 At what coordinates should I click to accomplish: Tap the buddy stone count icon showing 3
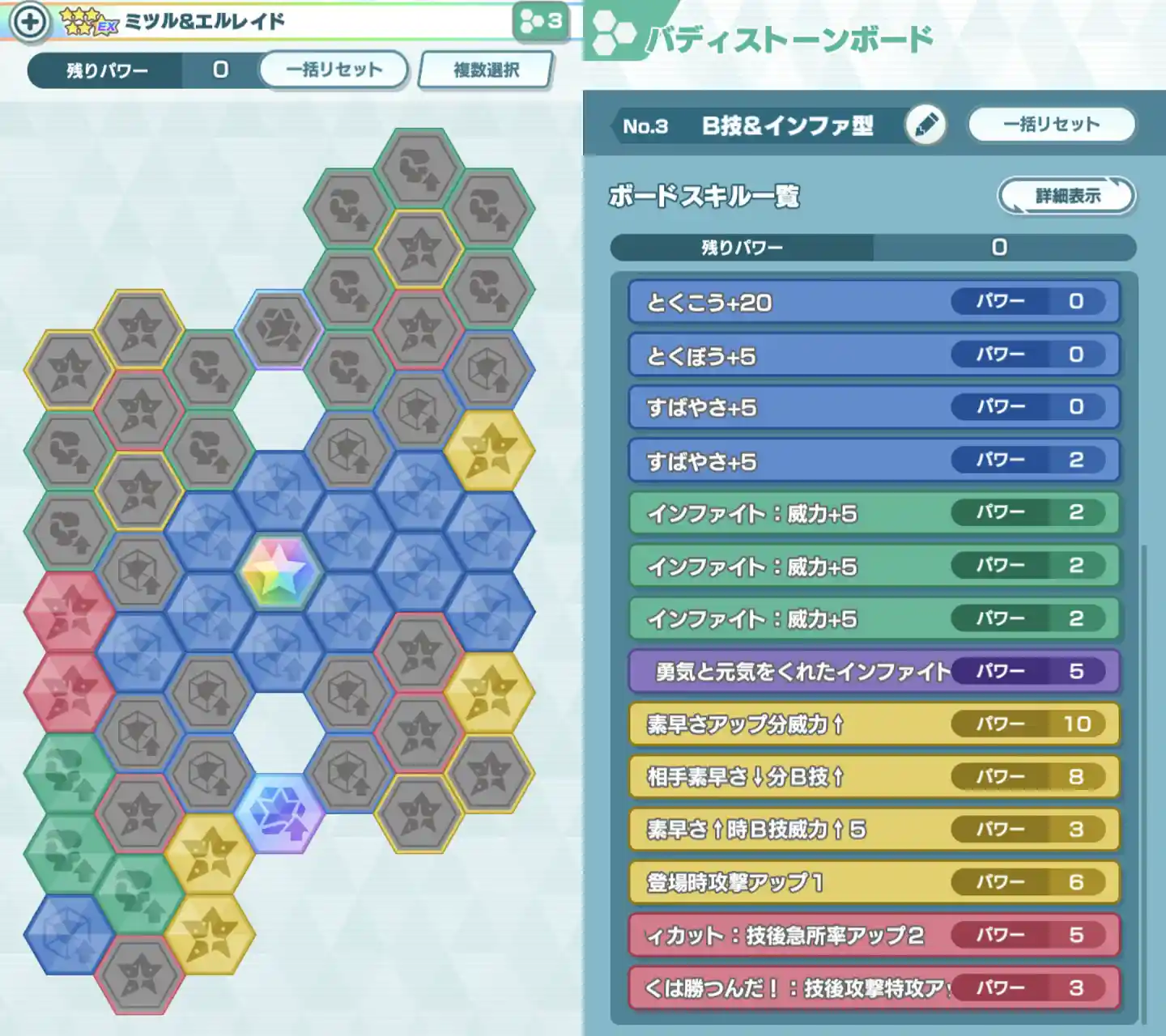point(540,21)
